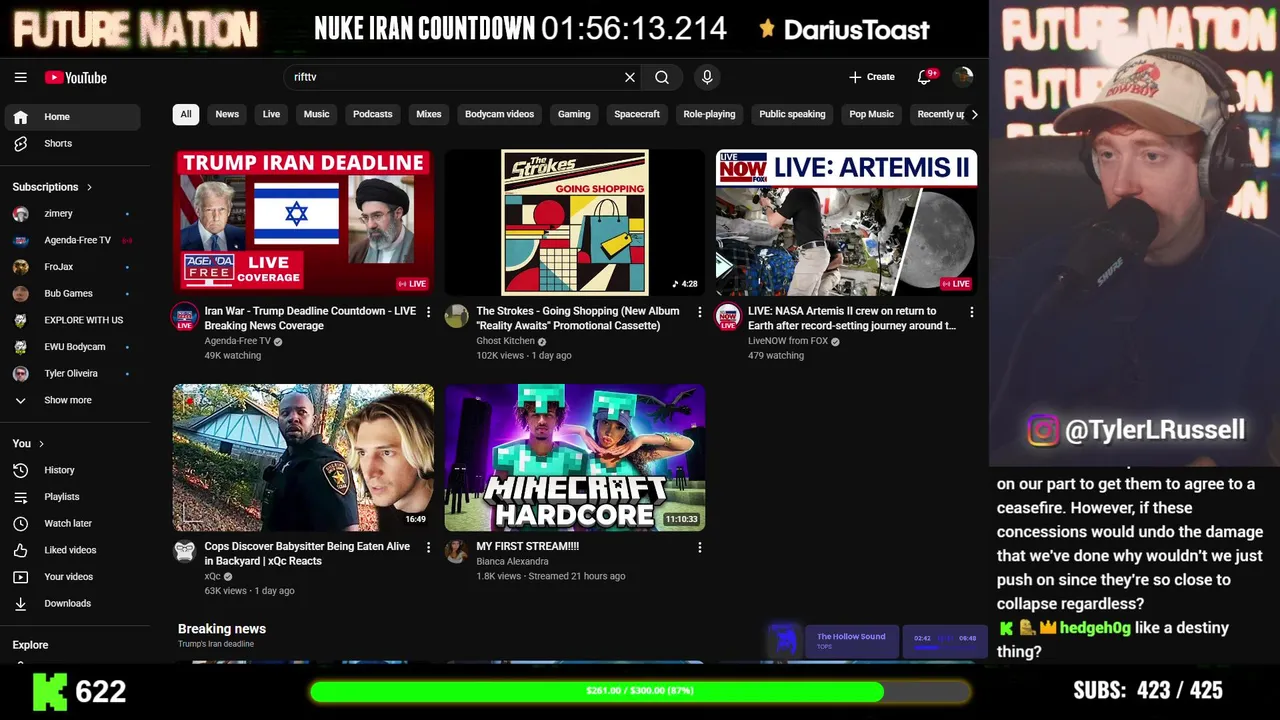
Task: Open options menu for NASA Artemis II video
Action: pyautogui.click(x=971, y=312)
